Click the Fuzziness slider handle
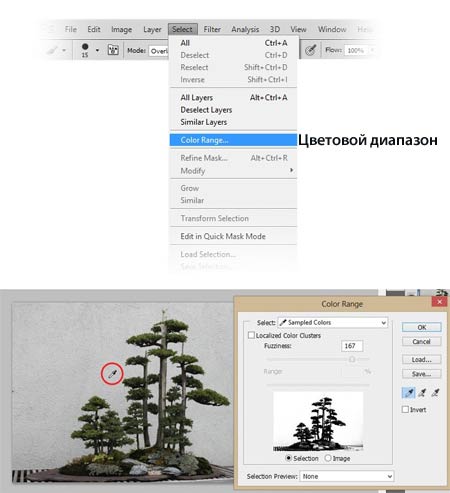 (x=352, y=359)
